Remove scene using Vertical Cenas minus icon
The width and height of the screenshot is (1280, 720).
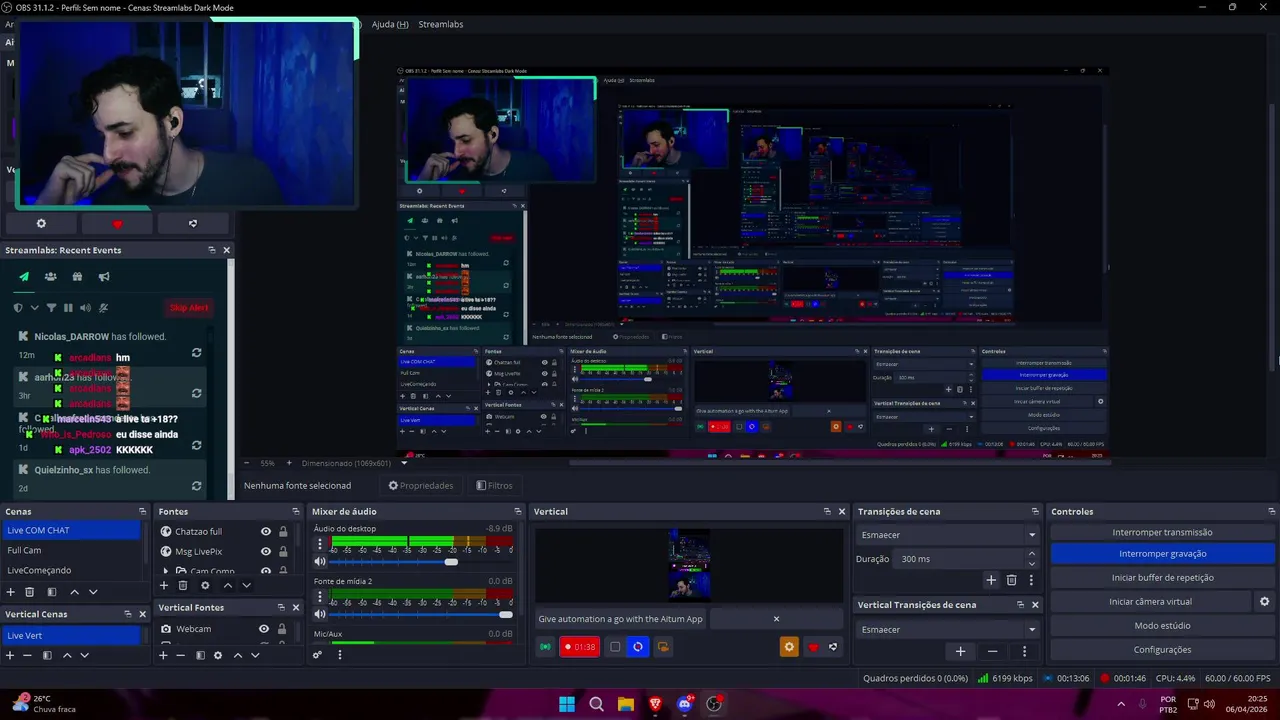pos(27,655)
